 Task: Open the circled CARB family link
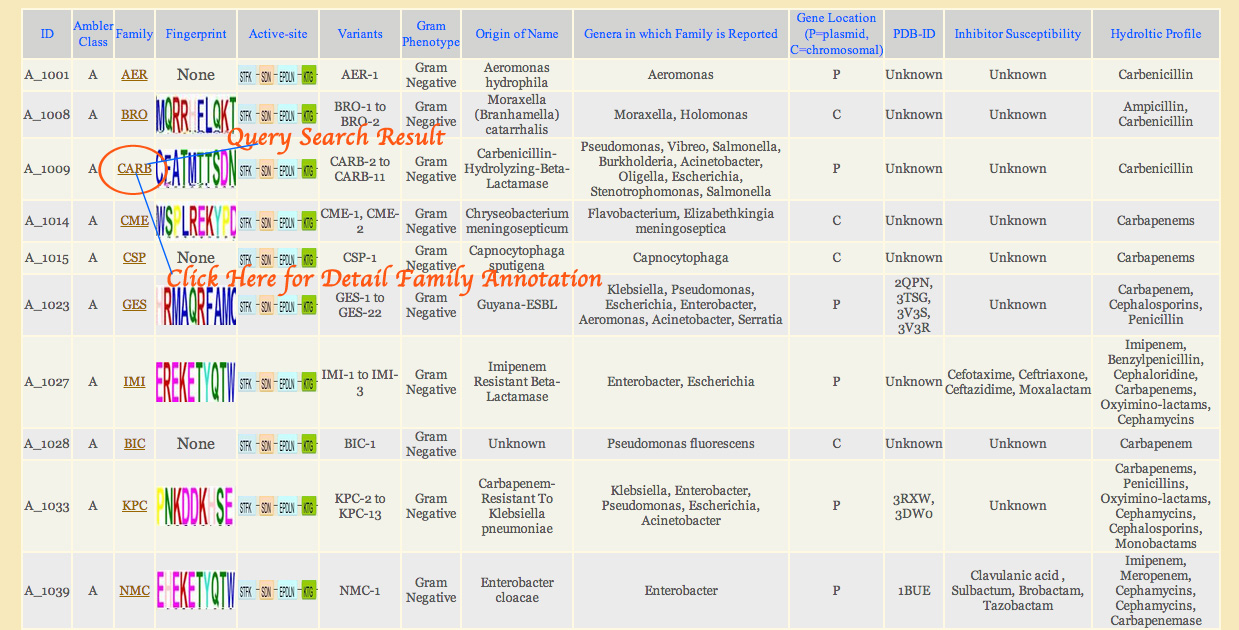[134, 169]
